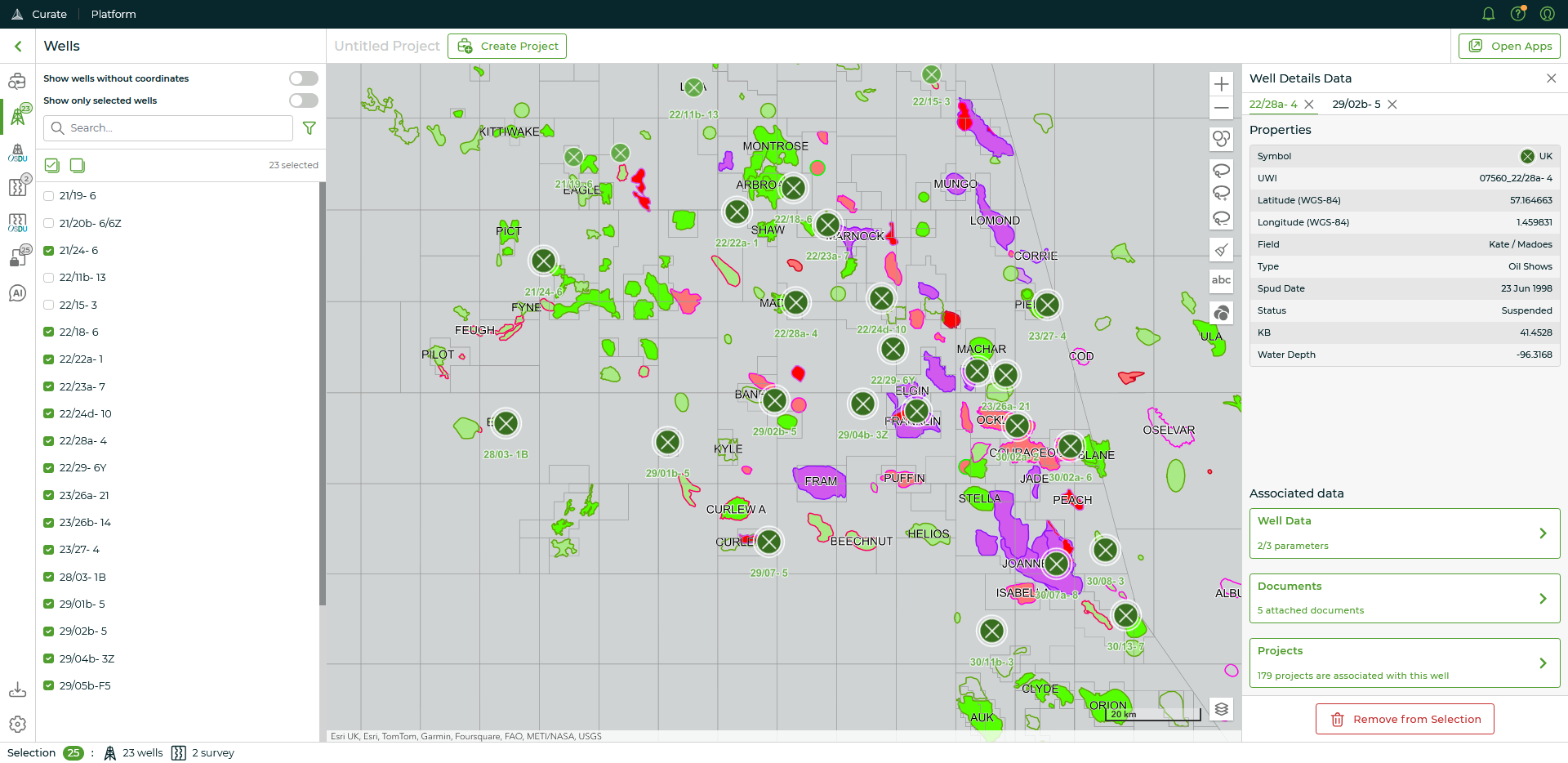The image size is (1568, 763).
Task: Click the 28/03- 1B well marker on map
Action: pos(506,423)
